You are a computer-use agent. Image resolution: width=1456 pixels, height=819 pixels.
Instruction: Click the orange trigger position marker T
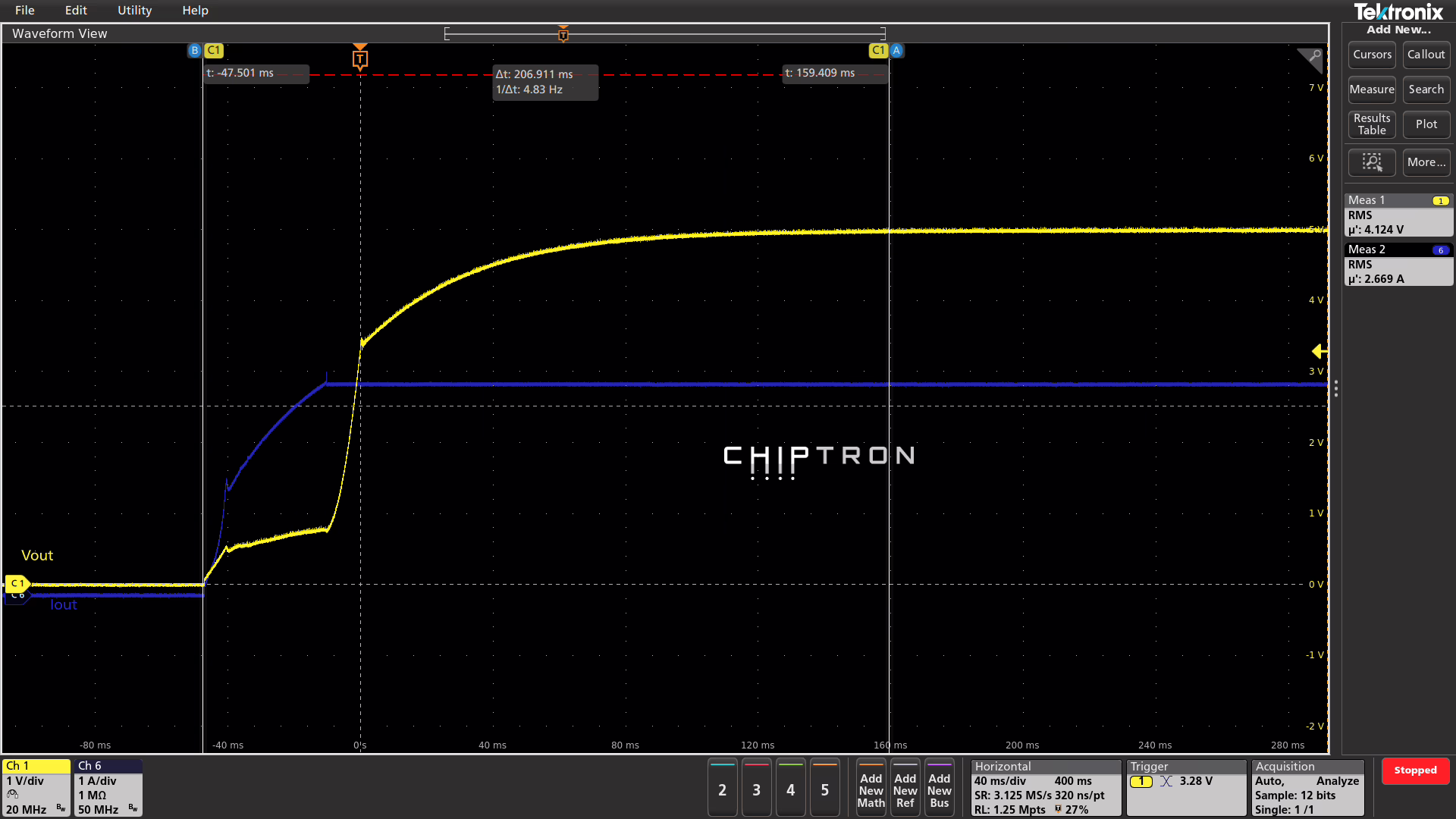click(x=360, y=58)
